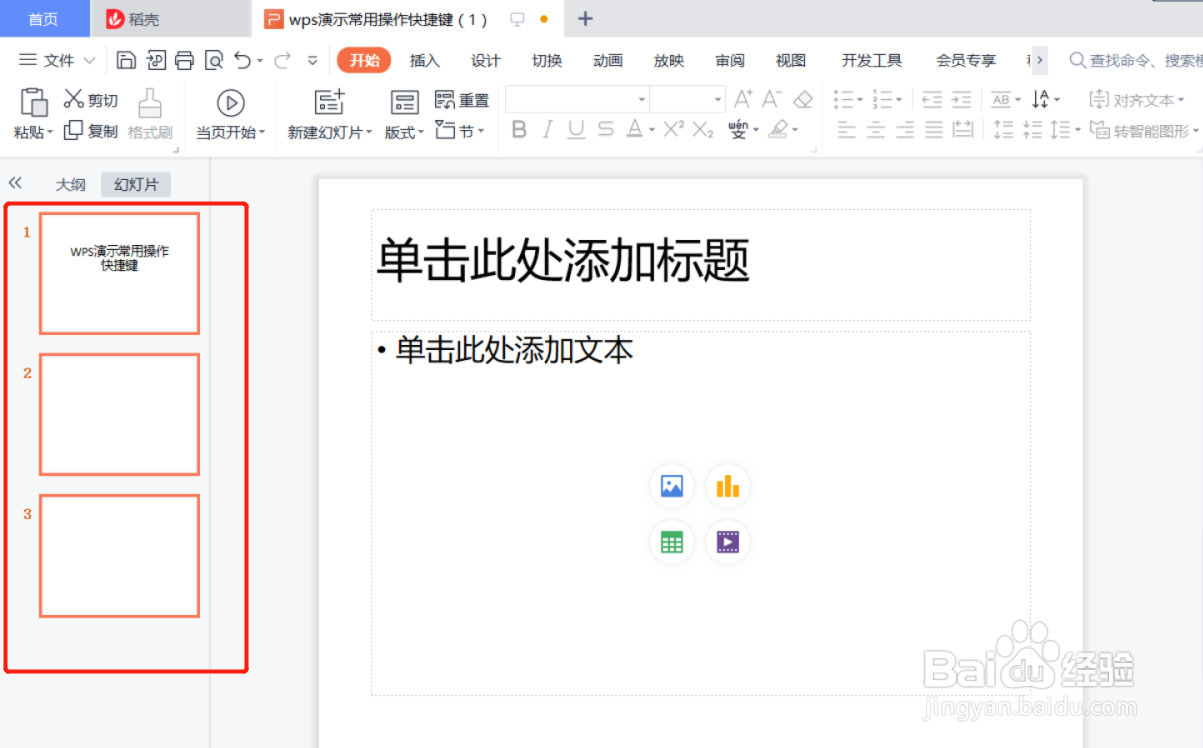Switch to the Animation (动画) tab
Viewport: 1203px width, 748px height.
[x=608, y=61]
